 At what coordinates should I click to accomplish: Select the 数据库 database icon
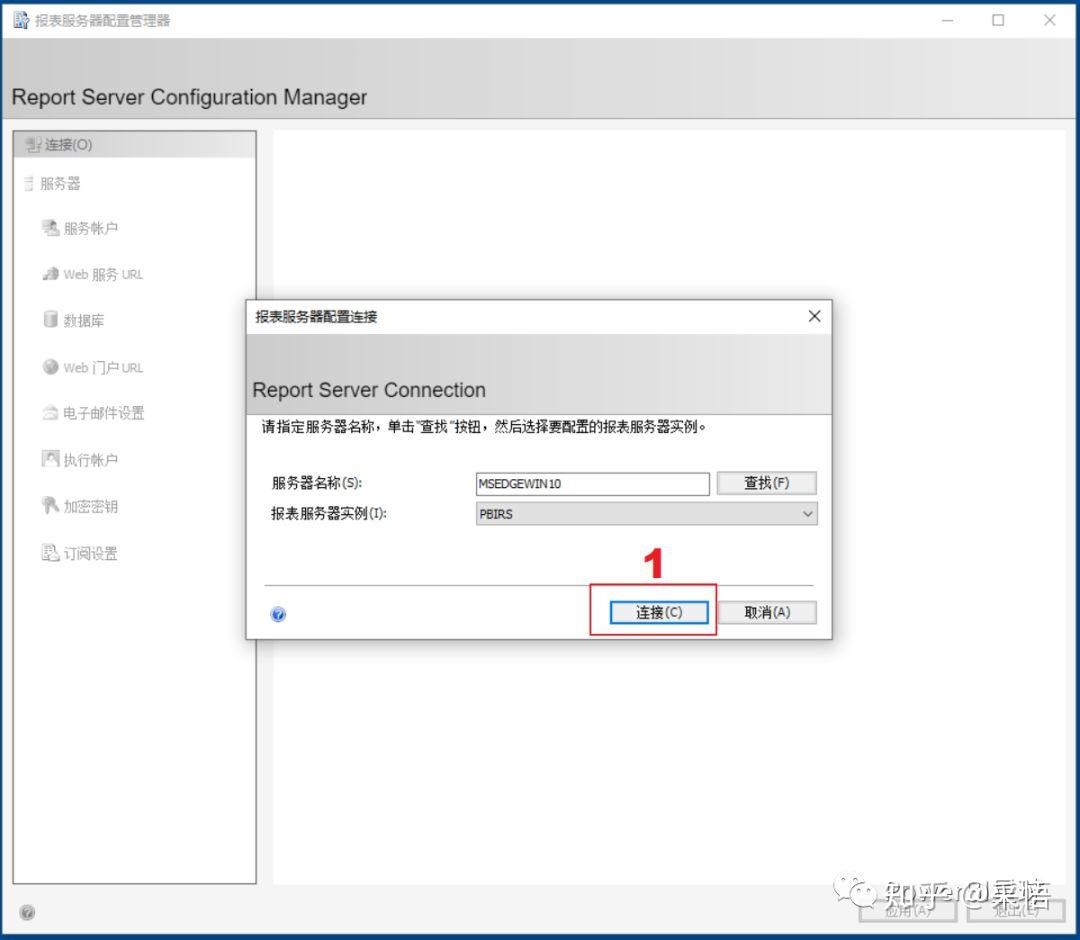pyautogui.click(x=50, y=320)
